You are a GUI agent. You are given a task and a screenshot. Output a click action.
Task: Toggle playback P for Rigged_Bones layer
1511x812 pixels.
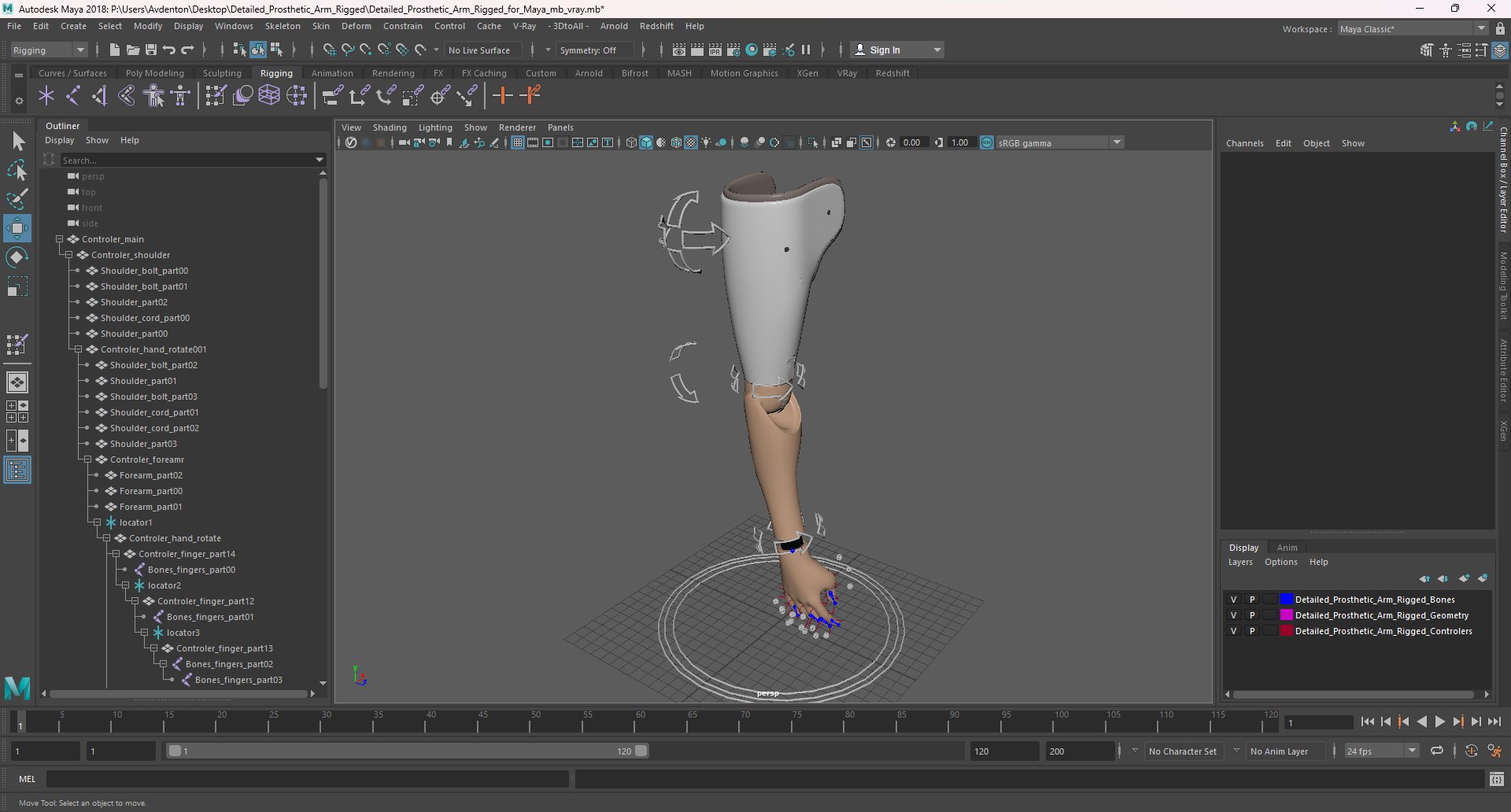click(1252, 600)
